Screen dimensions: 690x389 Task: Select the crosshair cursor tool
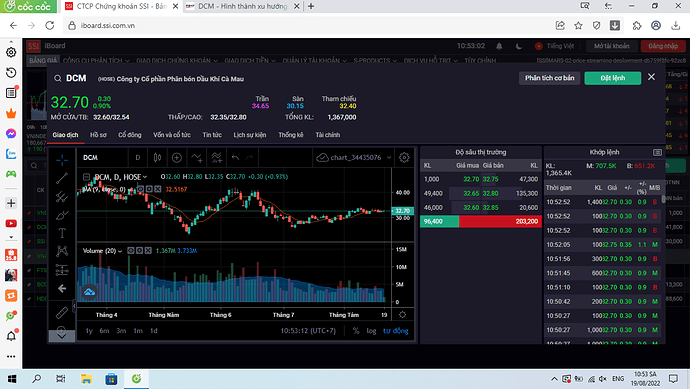pos(62,160)
